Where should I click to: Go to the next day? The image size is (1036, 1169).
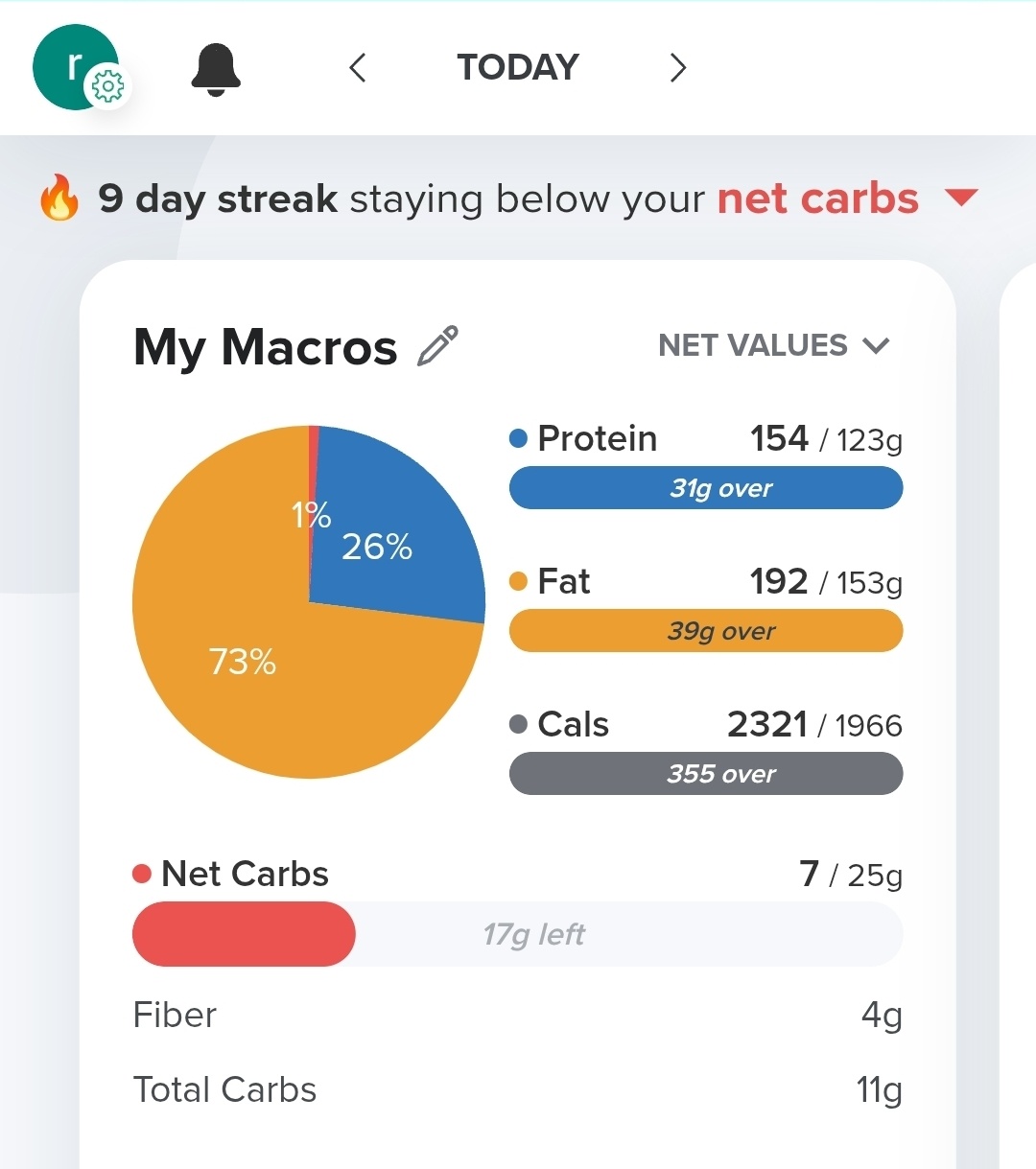point(678,68)
